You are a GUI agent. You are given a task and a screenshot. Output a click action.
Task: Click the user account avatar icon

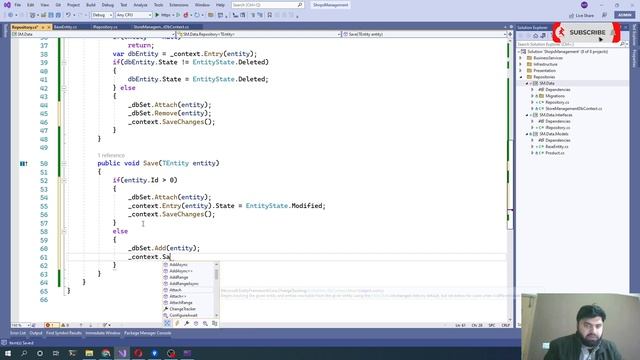584,5
